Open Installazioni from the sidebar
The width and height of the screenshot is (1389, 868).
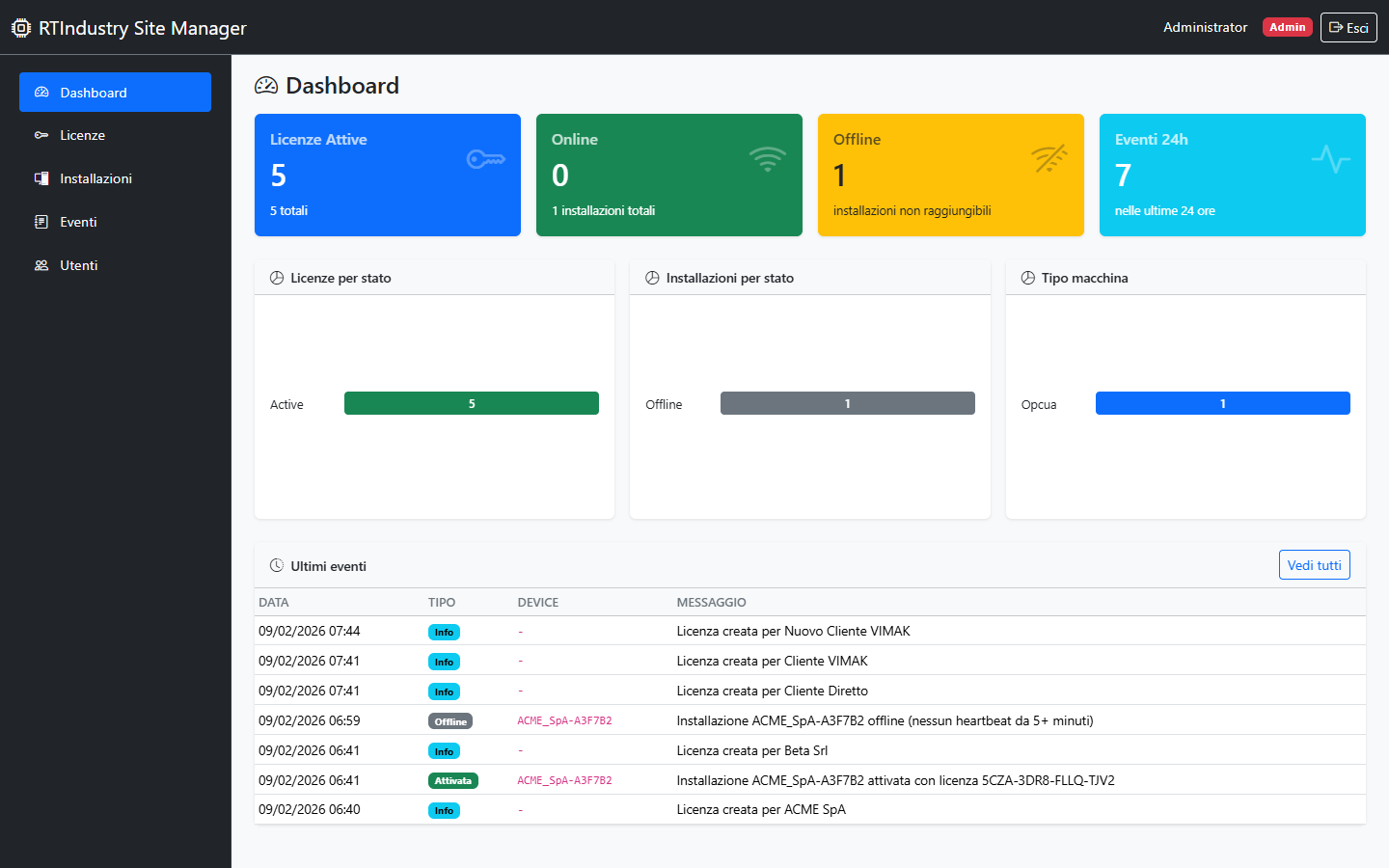pos(115,178)
